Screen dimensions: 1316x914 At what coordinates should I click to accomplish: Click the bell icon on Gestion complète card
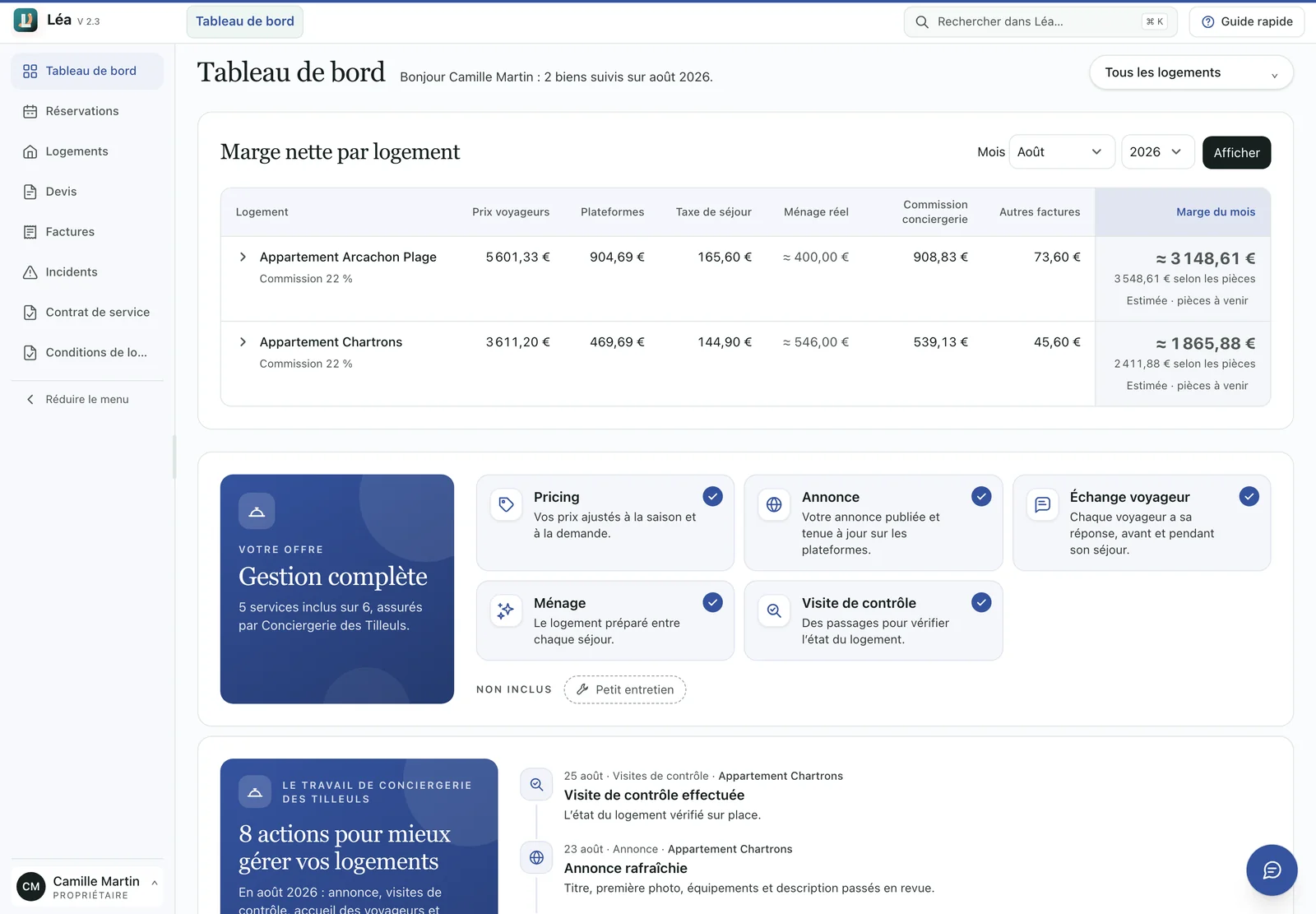click(x=257, y=511)
